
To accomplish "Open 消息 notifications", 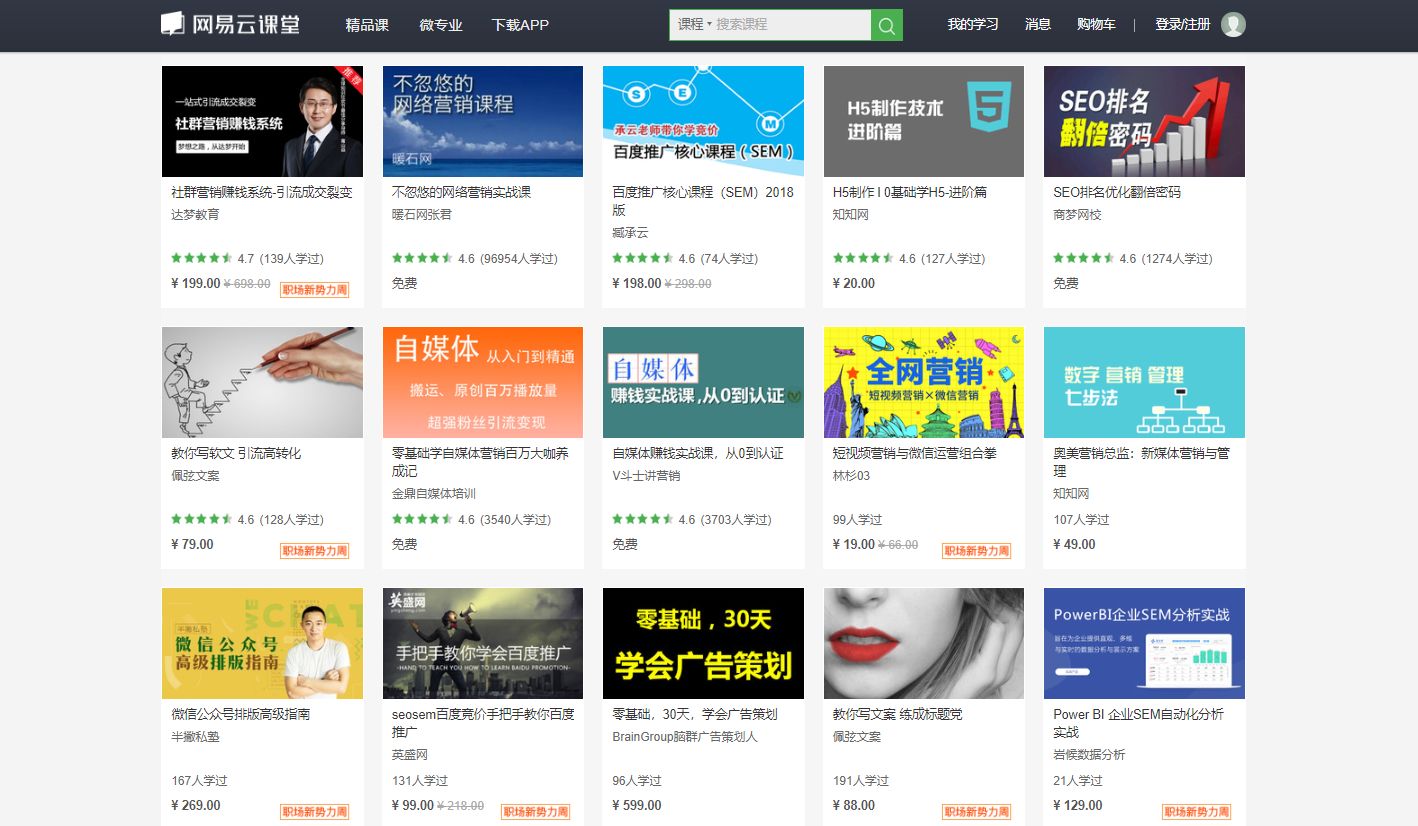I will tap(1038, 24).
